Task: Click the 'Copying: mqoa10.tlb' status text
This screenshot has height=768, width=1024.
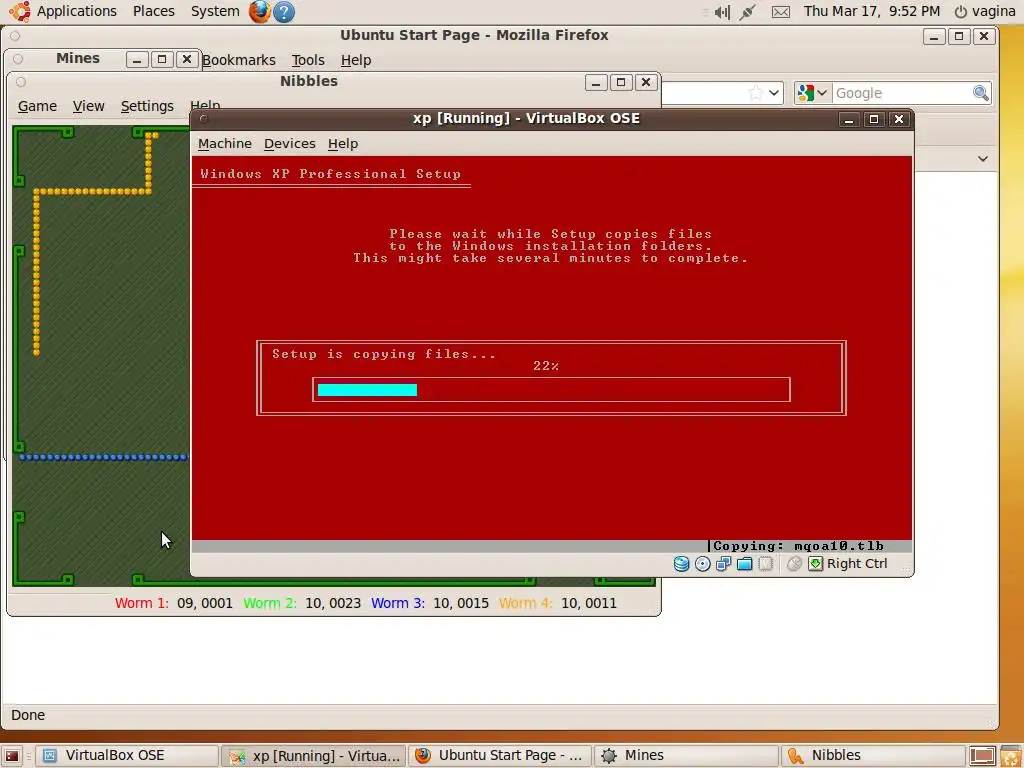Action: (x=798, y=546)
